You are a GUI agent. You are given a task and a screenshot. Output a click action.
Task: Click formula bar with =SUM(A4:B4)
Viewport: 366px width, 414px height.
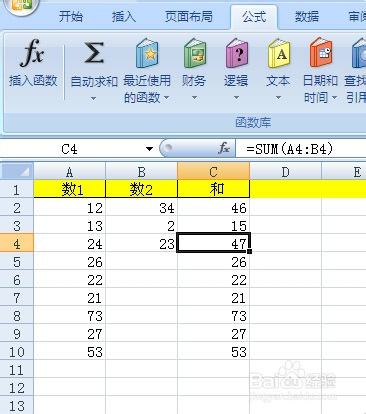click(x=301, y=149)
